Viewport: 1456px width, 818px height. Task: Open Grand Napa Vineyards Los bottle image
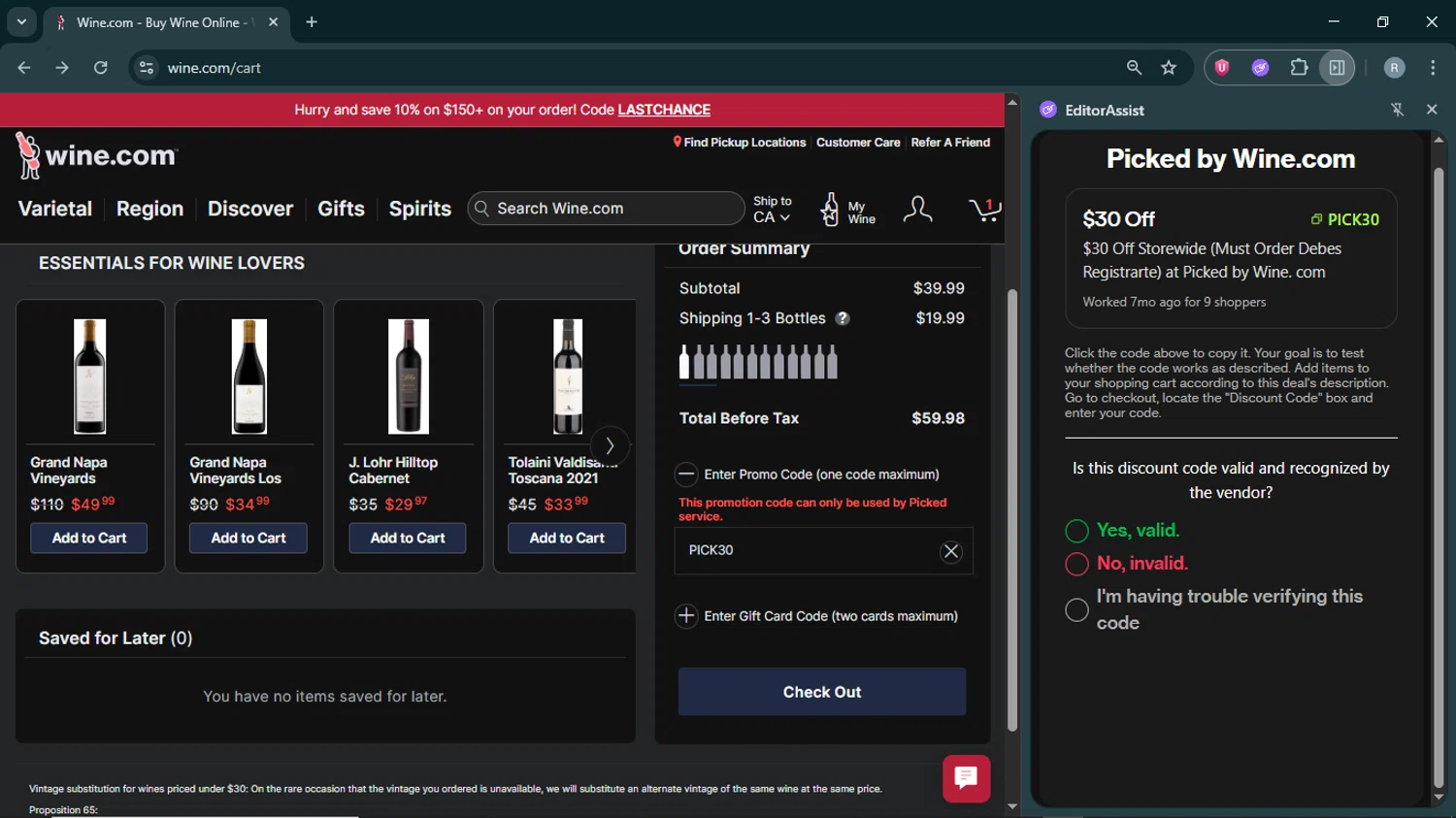249,376
